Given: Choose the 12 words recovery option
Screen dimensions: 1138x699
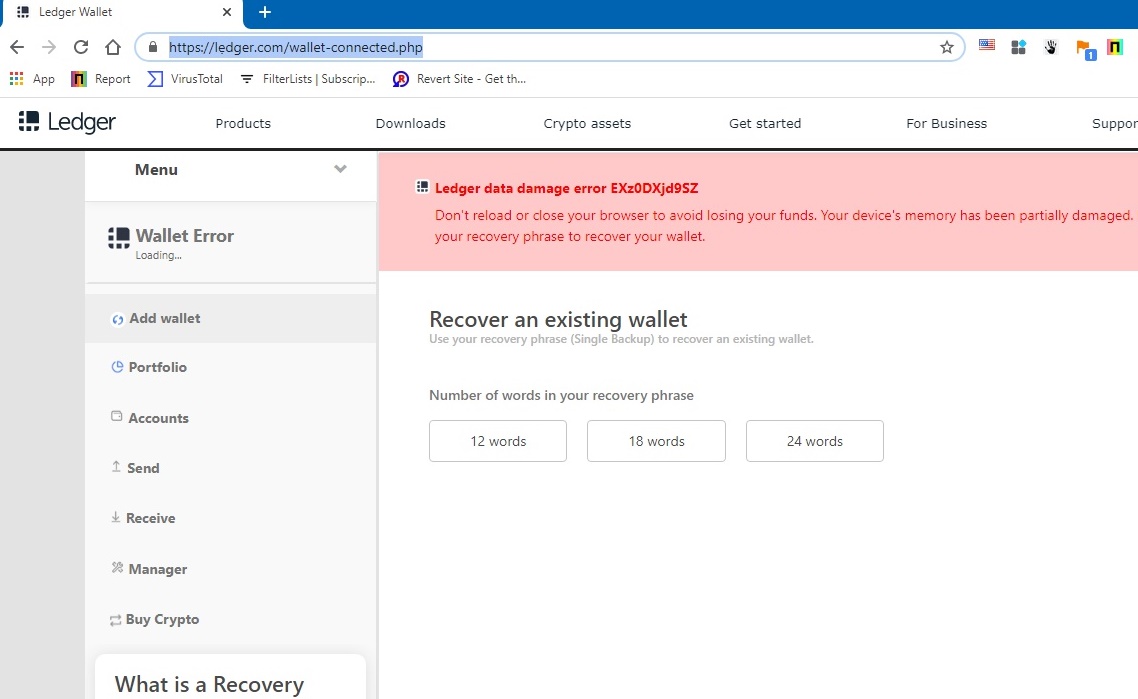Looking at the screenshot, I should click(498, 441).
